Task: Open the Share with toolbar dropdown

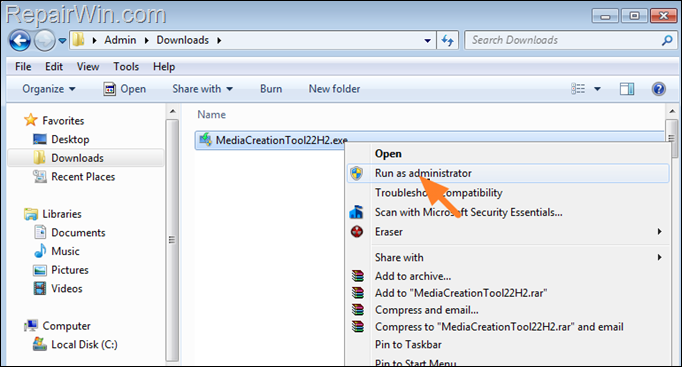Action: pos(203,89)
